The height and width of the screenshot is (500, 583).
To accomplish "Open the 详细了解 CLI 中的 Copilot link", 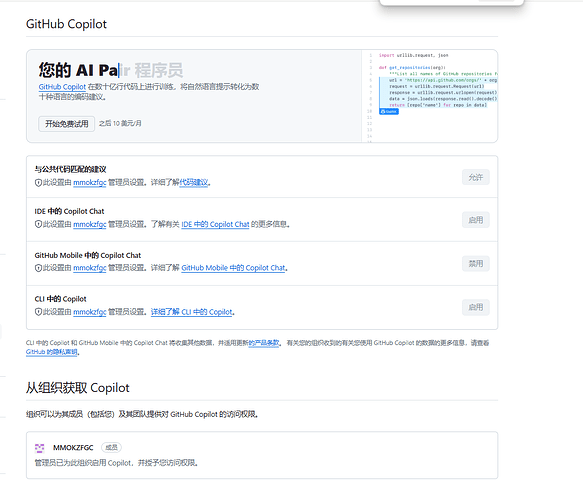I will click(191, 312).
